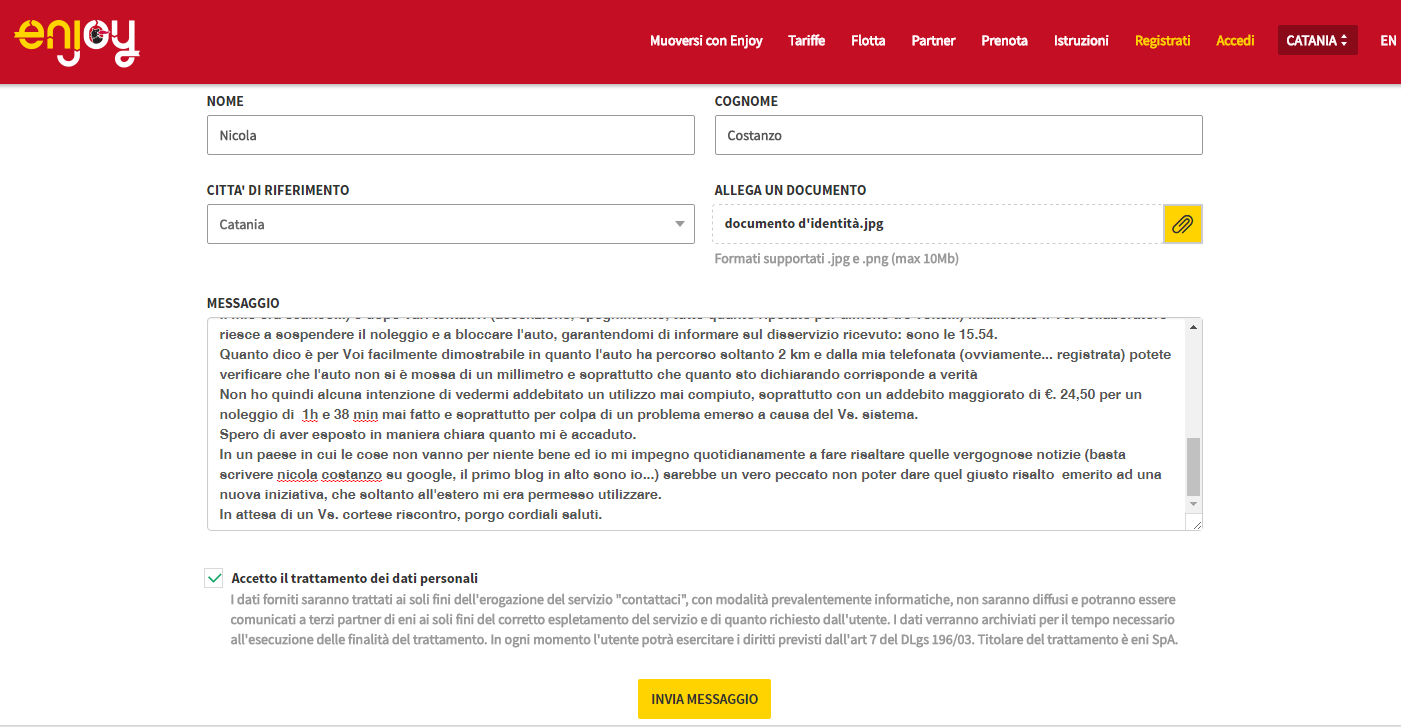Click the attached file name documento d'identità.jpg
Screen dimensions: 1401x727
[x=804, y=224]
